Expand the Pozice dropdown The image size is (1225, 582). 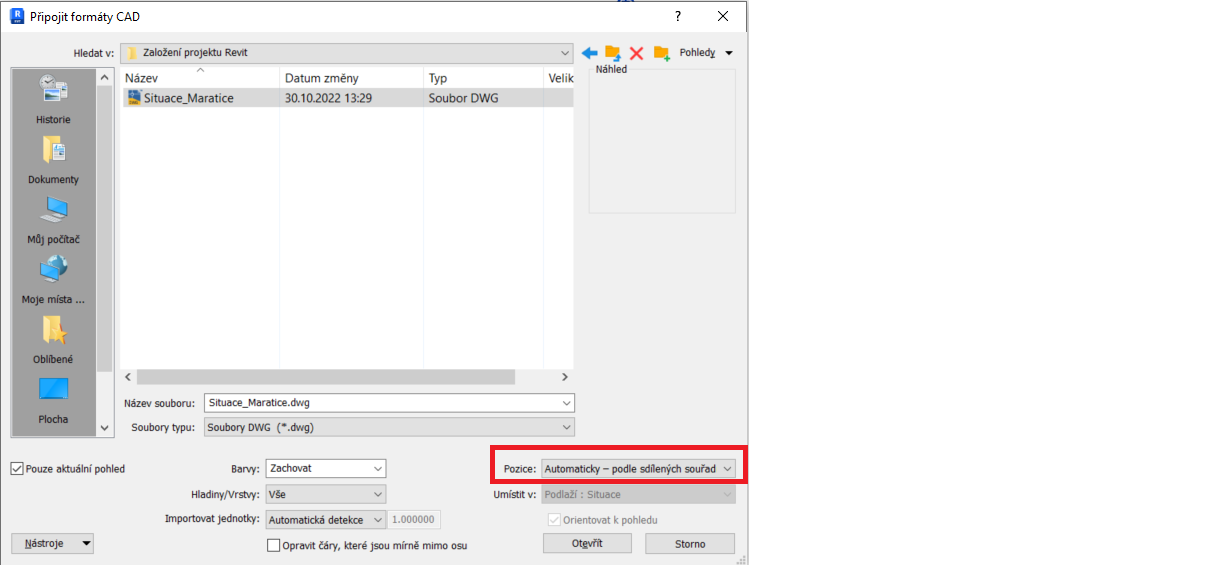pos(638,468)
